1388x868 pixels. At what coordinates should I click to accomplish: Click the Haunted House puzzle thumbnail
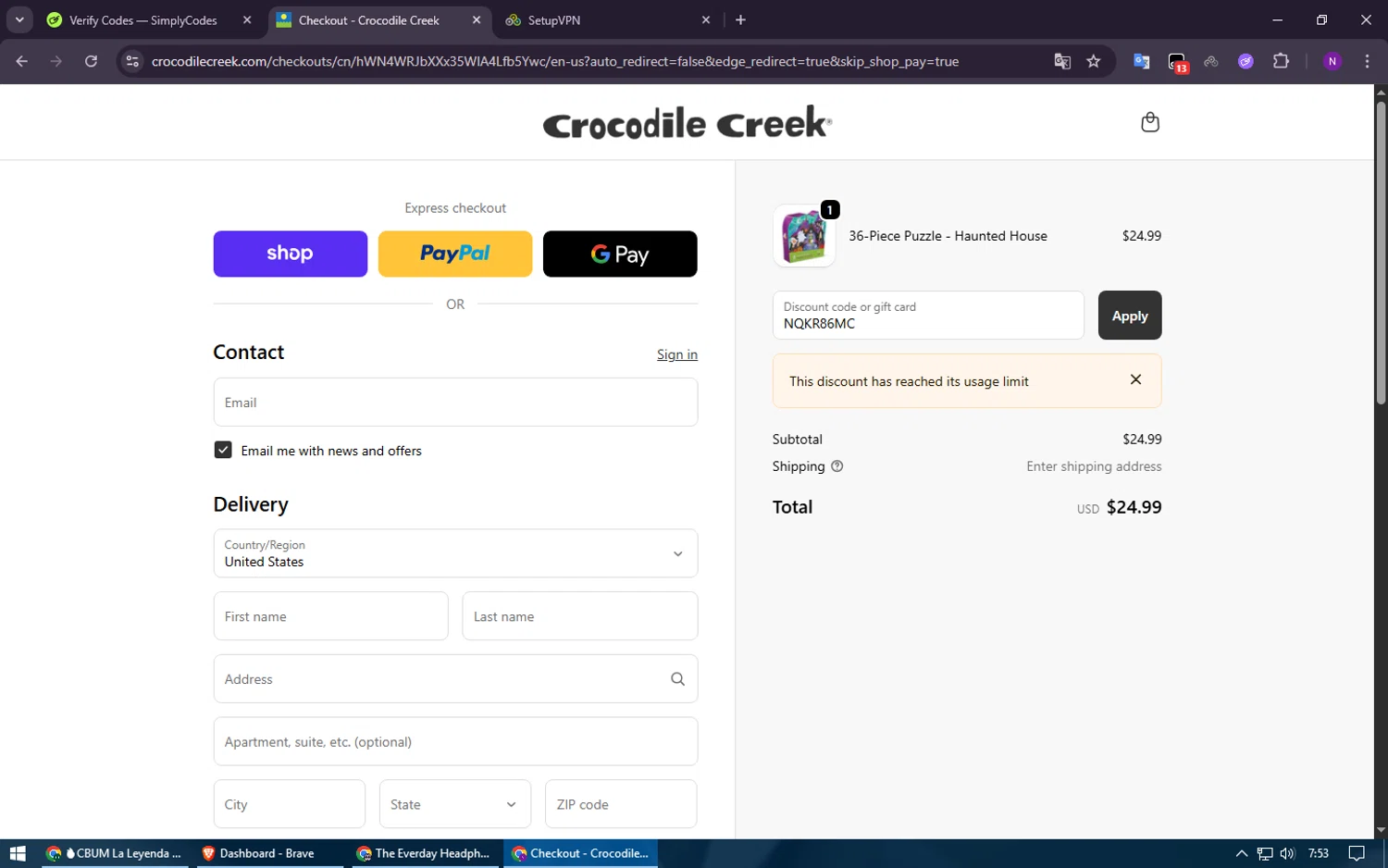coord(804,236)
